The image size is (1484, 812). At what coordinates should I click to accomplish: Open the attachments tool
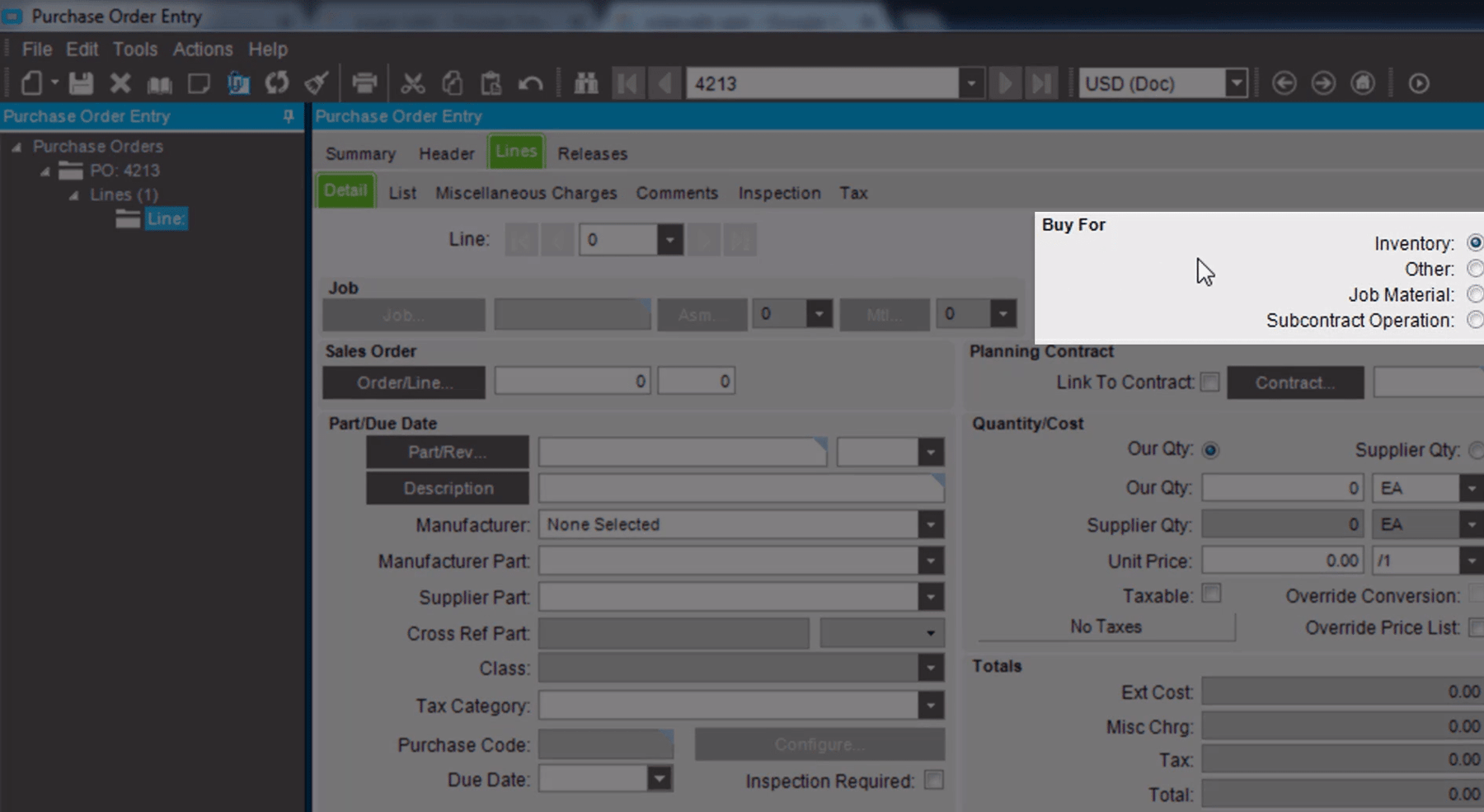coord(239,82)
